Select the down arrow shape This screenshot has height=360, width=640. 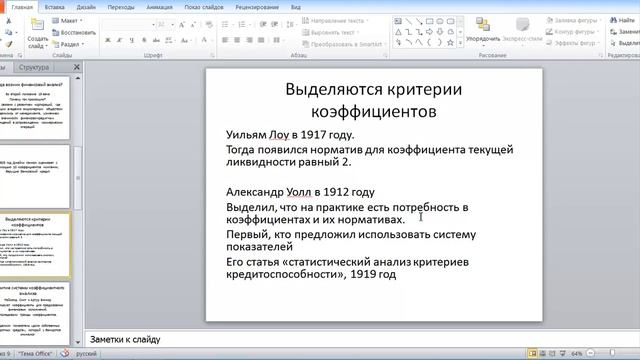(x=440, y=32)
